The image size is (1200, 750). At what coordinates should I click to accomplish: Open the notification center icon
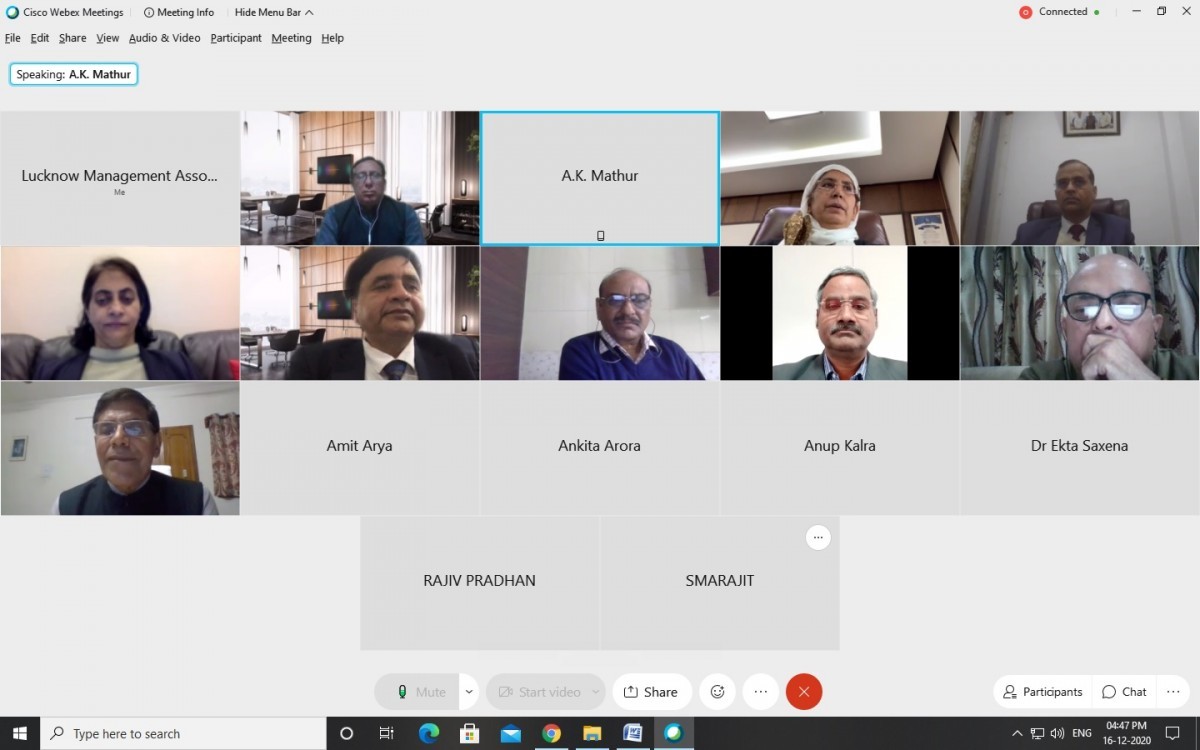click(x=1173, y=733)
